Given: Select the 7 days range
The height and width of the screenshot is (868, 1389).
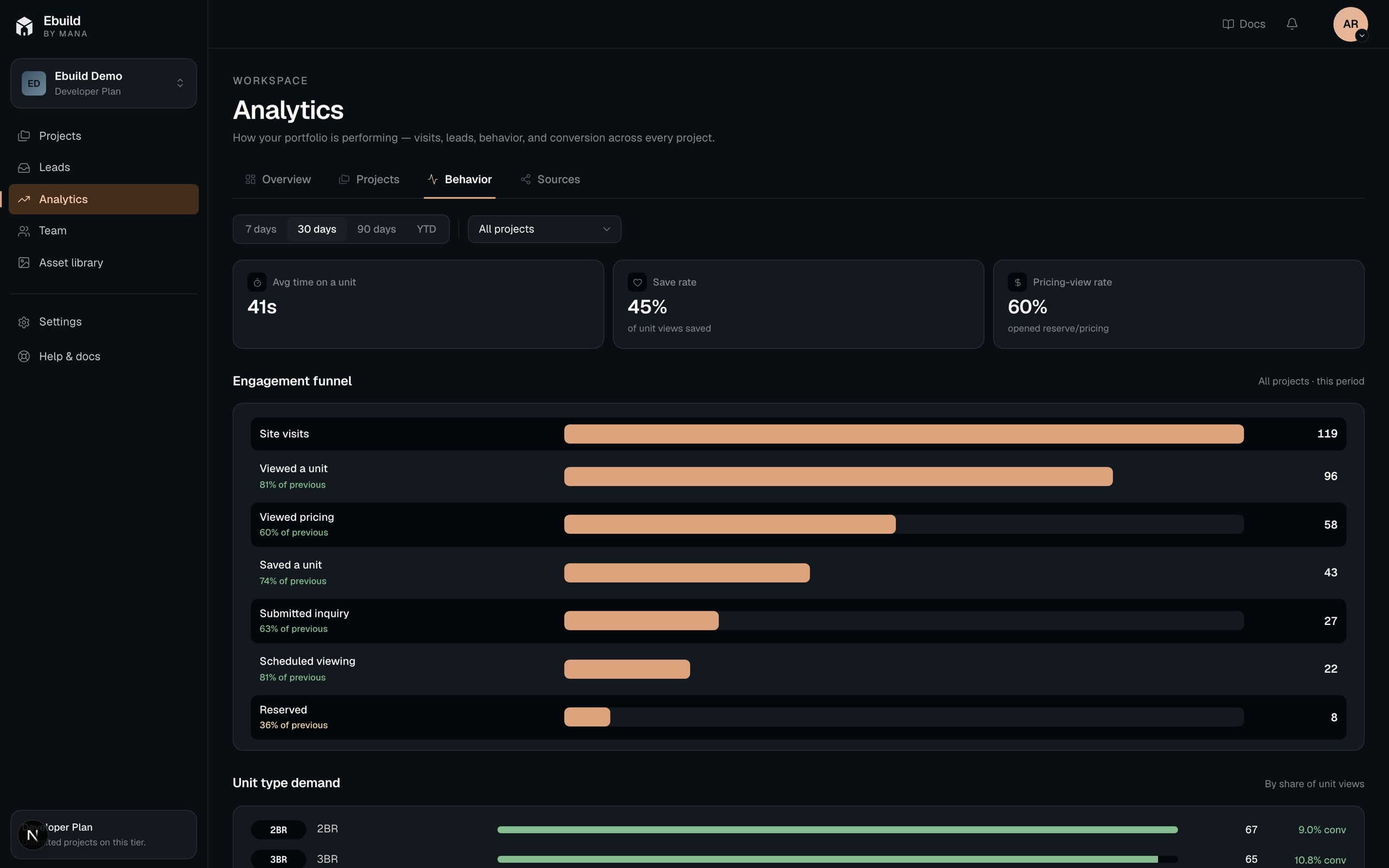Looking at the screenshot, I should click(x=261, y=229).
